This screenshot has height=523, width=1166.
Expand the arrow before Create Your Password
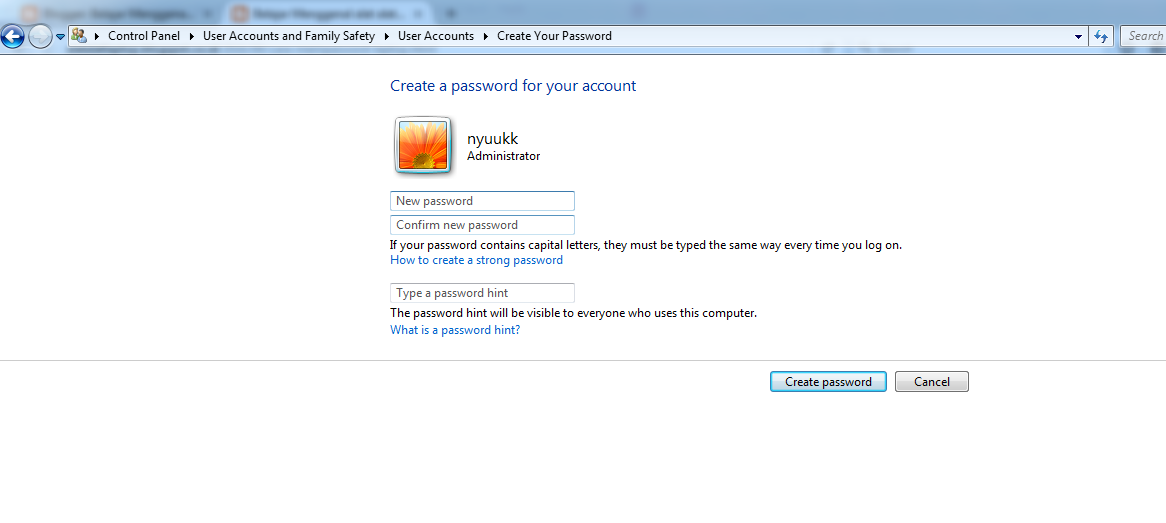click(486, 36)
